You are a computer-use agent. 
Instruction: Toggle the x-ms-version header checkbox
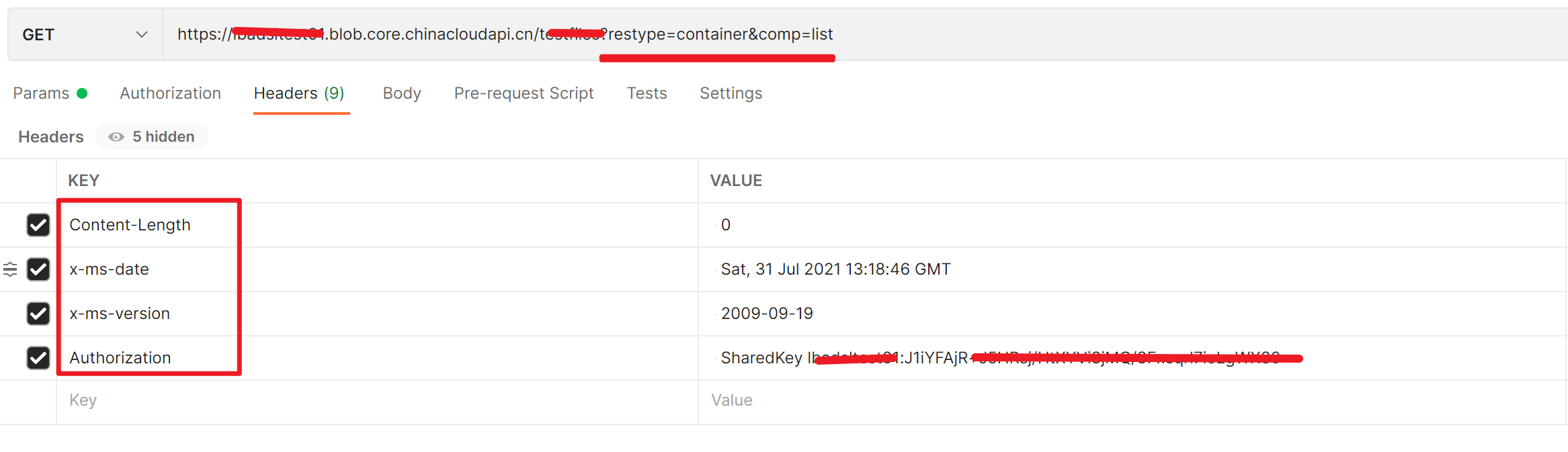tap(38, 314)
